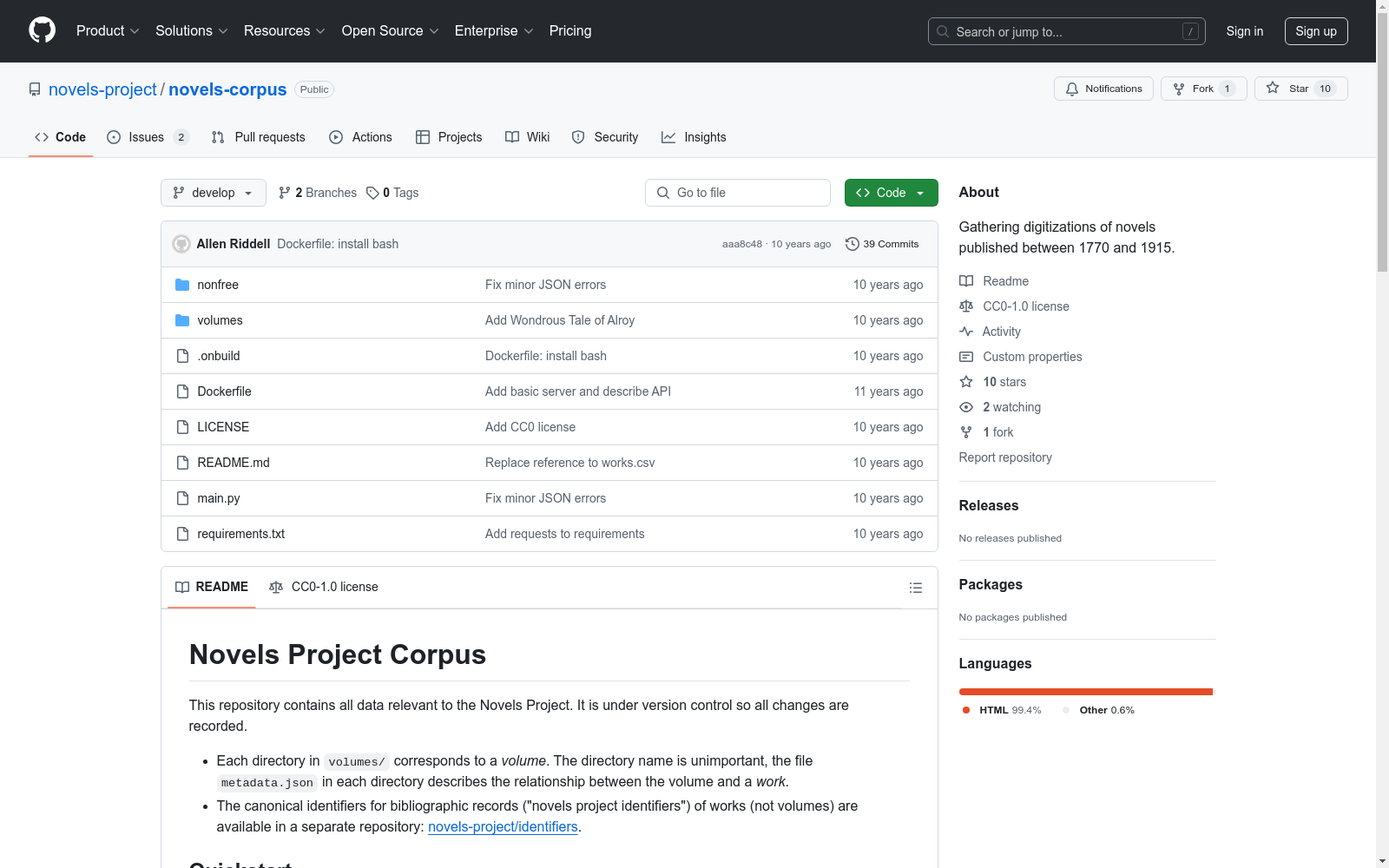The height and width of the screenshot is (868, 1389).
Task: Click the red HTML language bar segment
Action: pyautogui.click(x=1085, y=692)
